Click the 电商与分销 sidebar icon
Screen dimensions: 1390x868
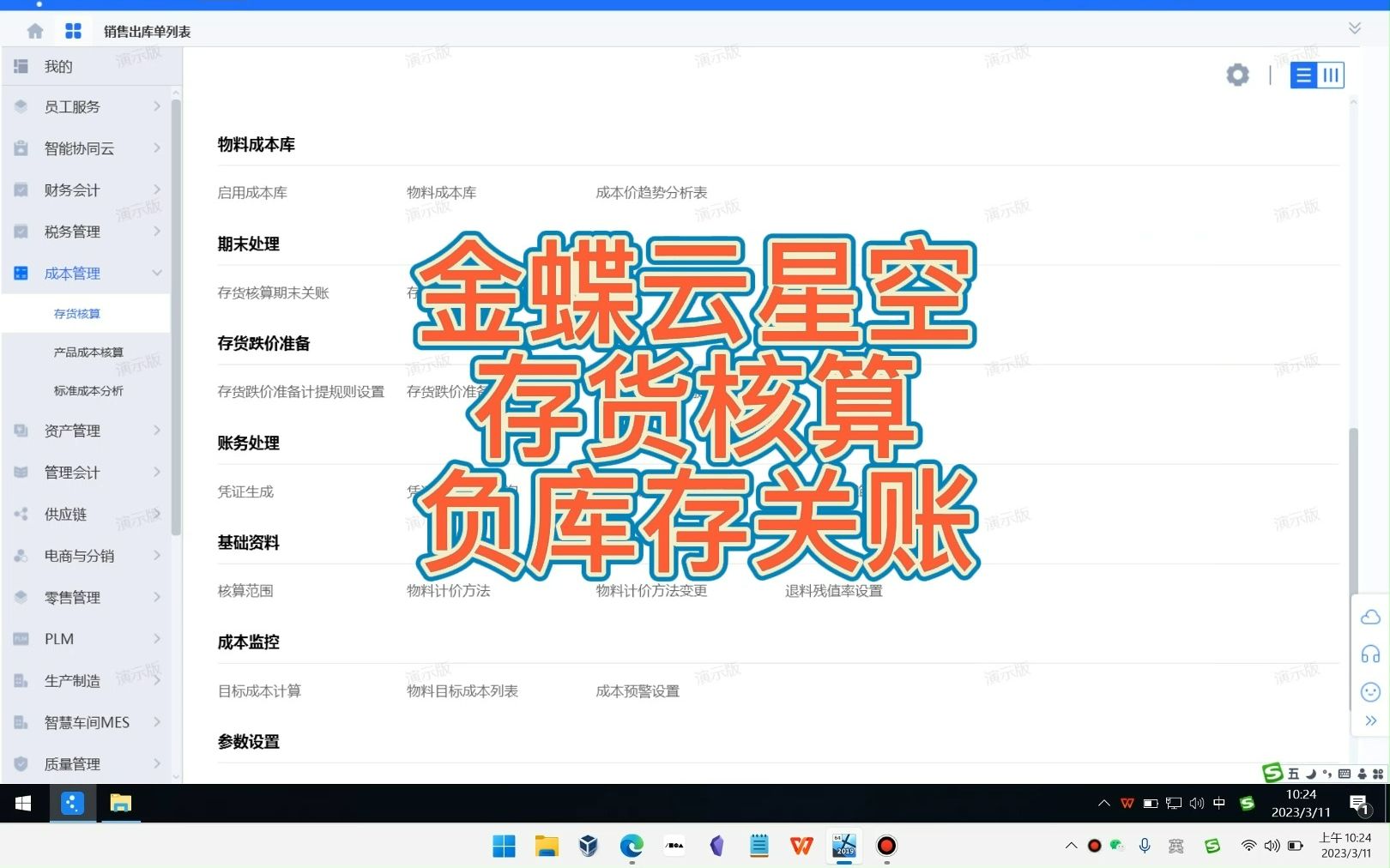click(21, 556)
